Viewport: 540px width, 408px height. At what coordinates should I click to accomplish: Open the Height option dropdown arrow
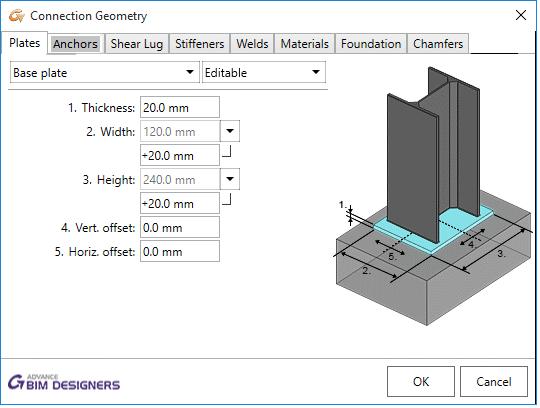pos(230,179)
